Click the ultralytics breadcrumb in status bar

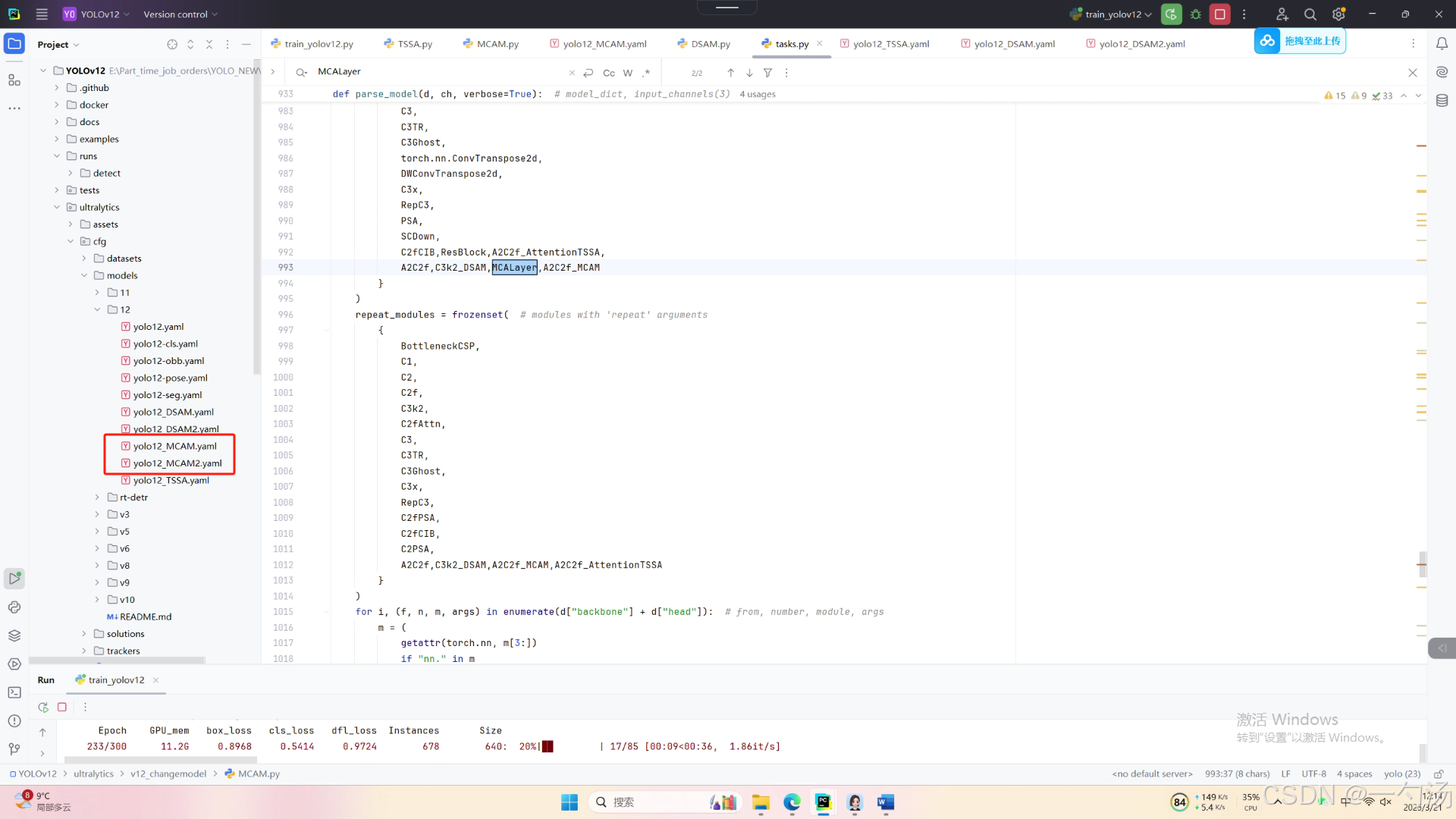[x=93, y=773]
